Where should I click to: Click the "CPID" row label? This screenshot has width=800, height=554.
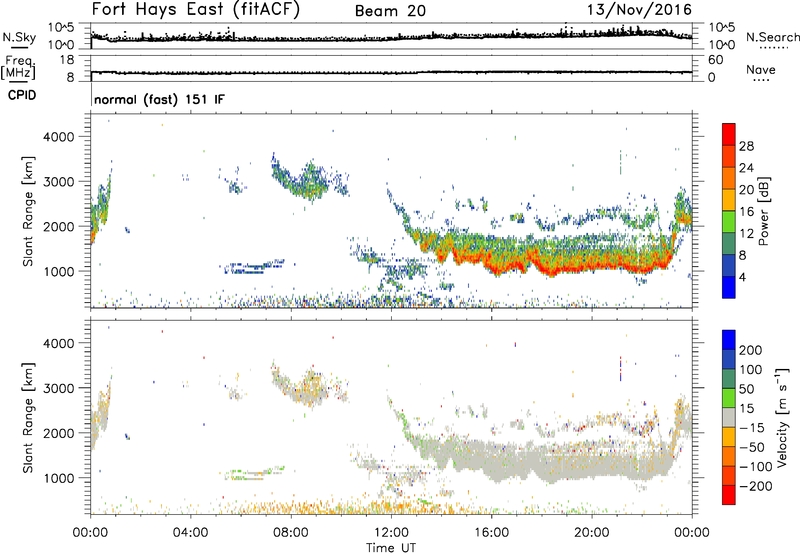tap(22, 95)
